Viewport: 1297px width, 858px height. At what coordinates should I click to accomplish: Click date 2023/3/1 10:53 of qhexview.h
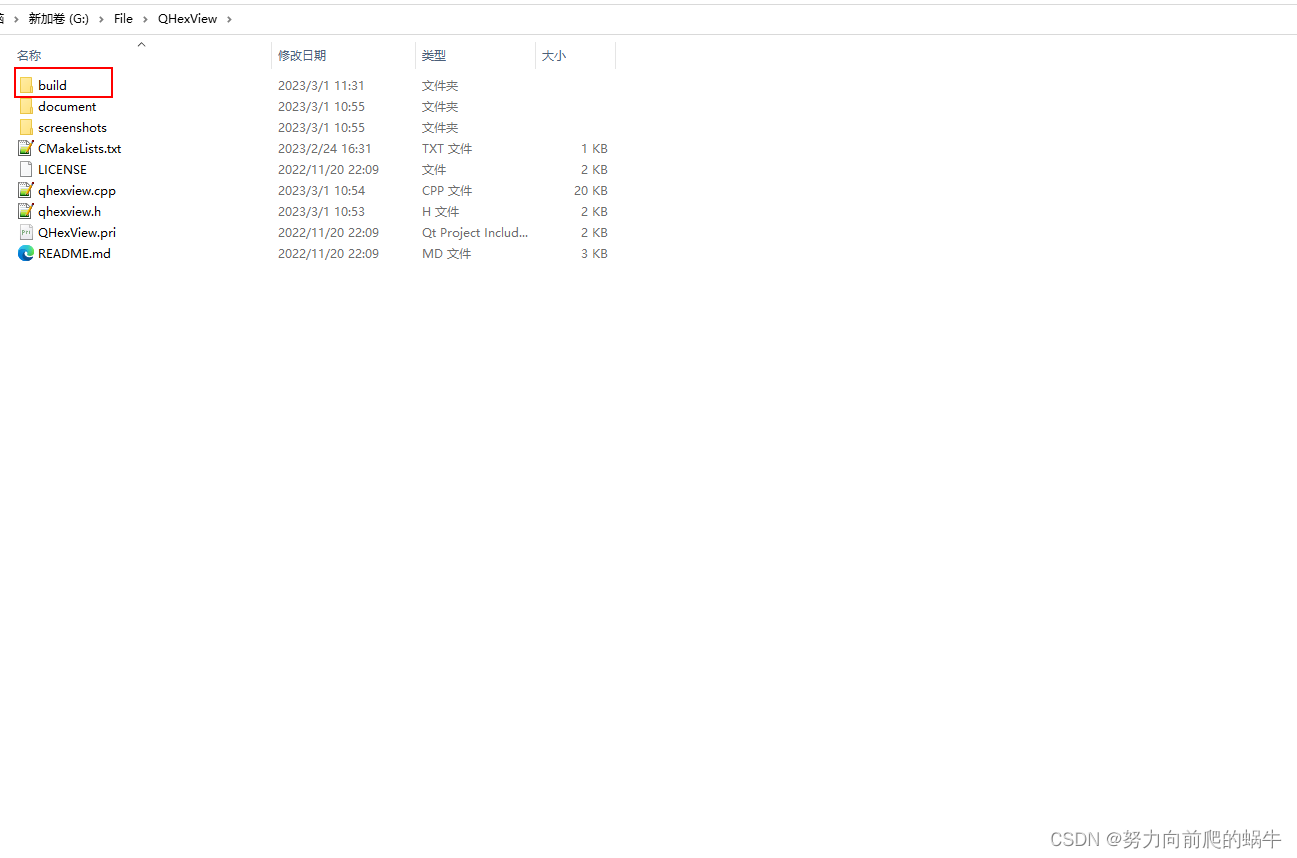pos(321,211)
